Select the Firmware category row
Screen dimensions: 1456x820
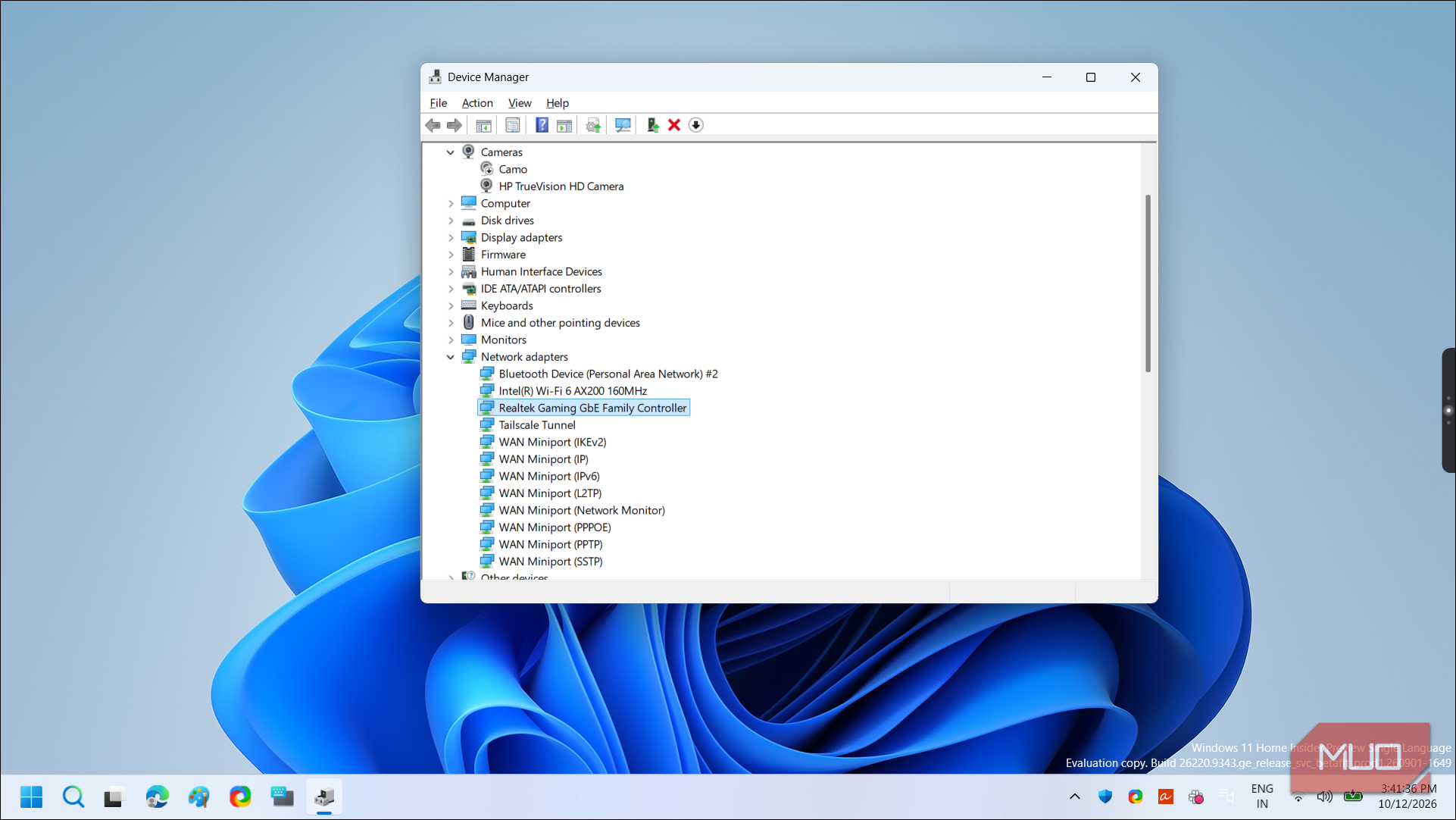[503, 255]
